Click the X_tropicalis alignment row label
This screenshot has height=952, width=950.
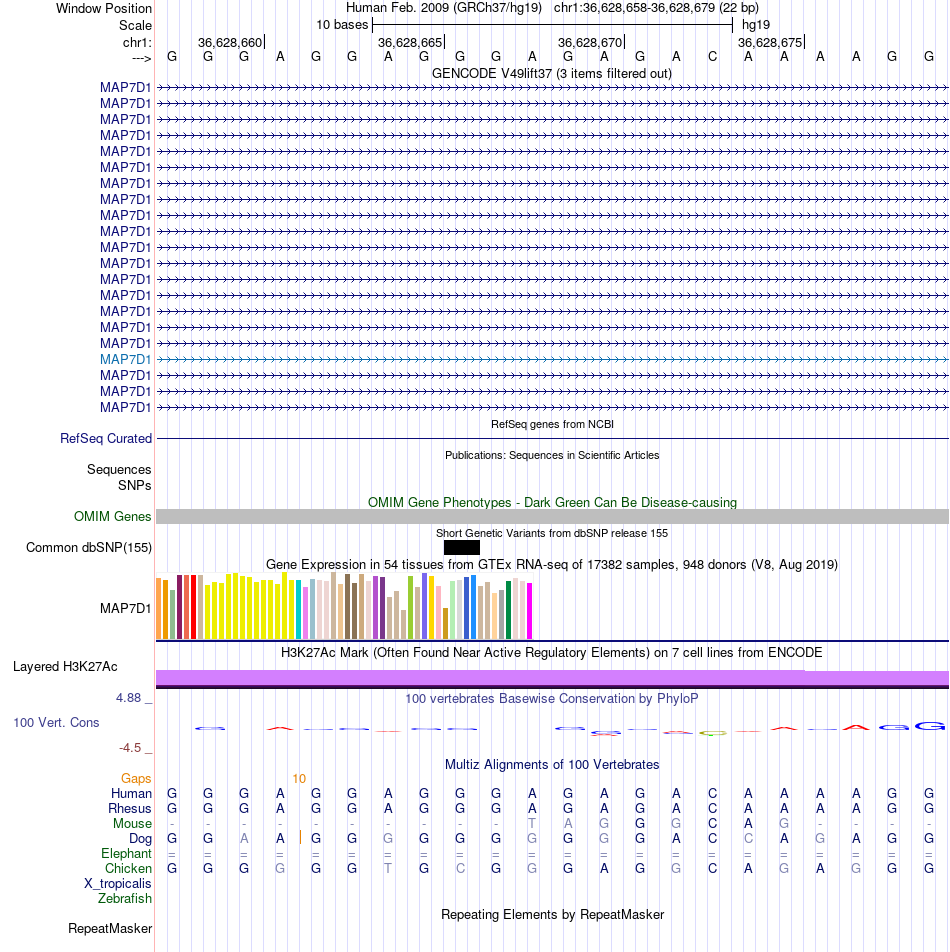click(x=118, y=883)
